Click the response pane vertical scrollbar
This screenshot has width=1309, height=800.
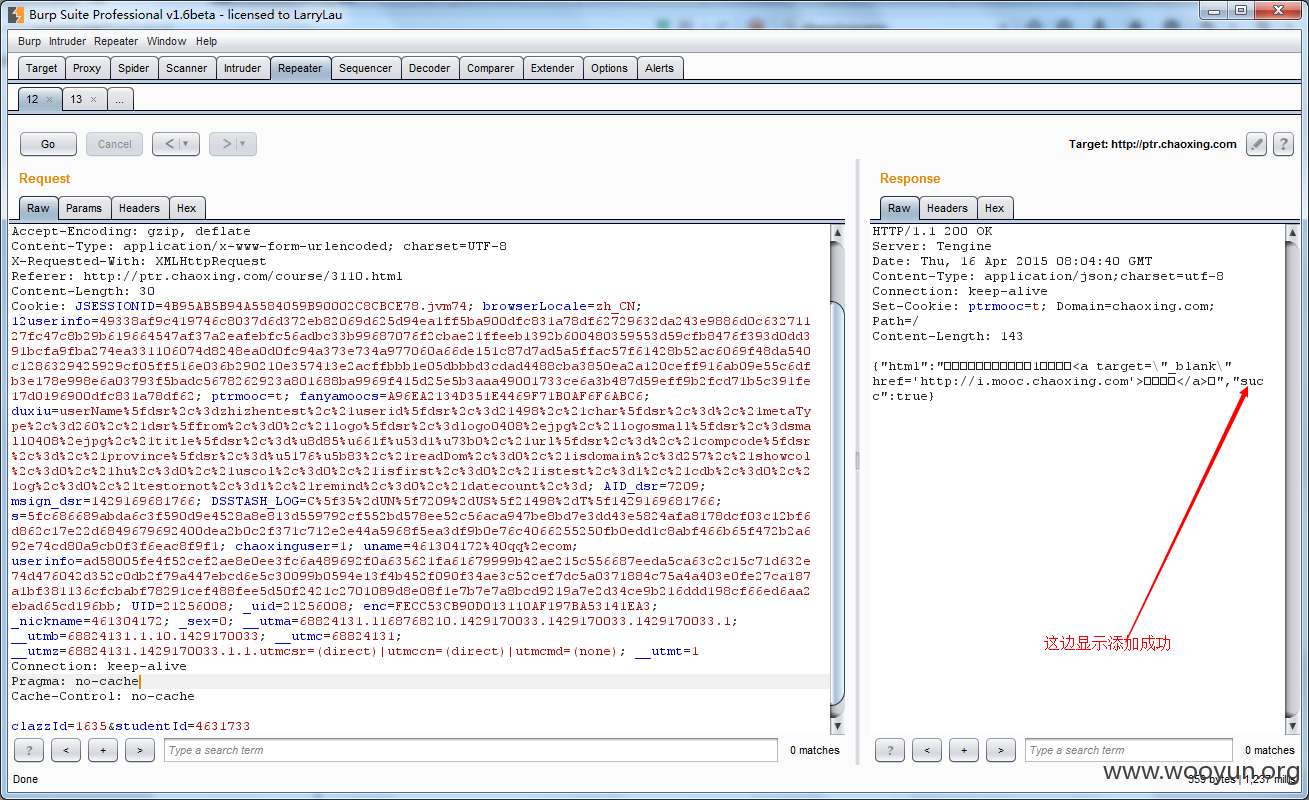click(x=1292, y=478)
